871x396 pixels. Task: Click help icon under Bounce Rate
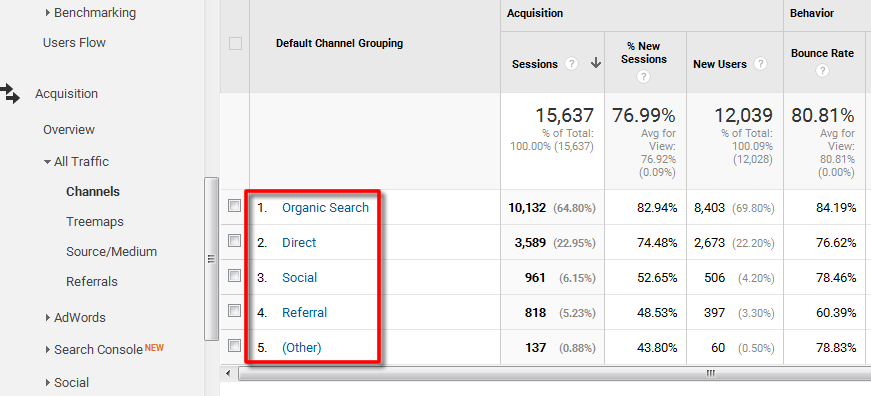coord(823,71)
